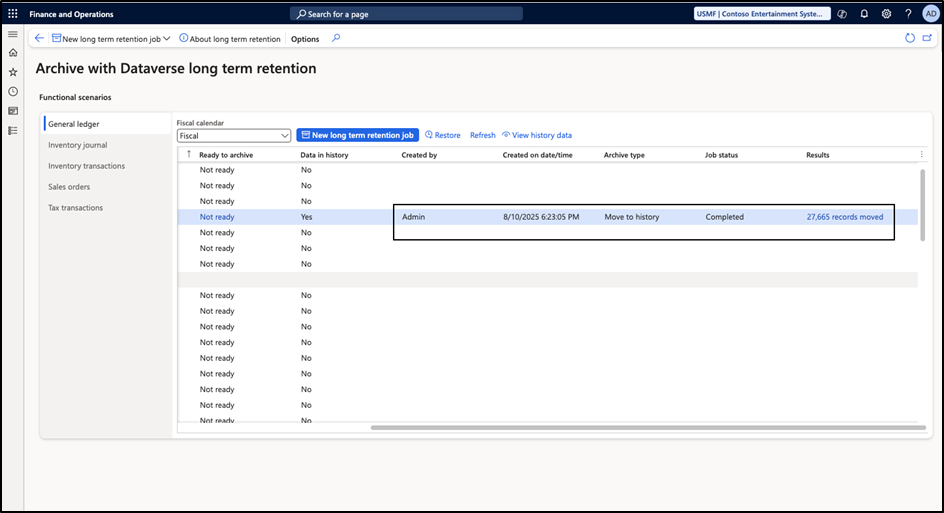Open the Home icon in left sidebar

(x=13, y=52)
